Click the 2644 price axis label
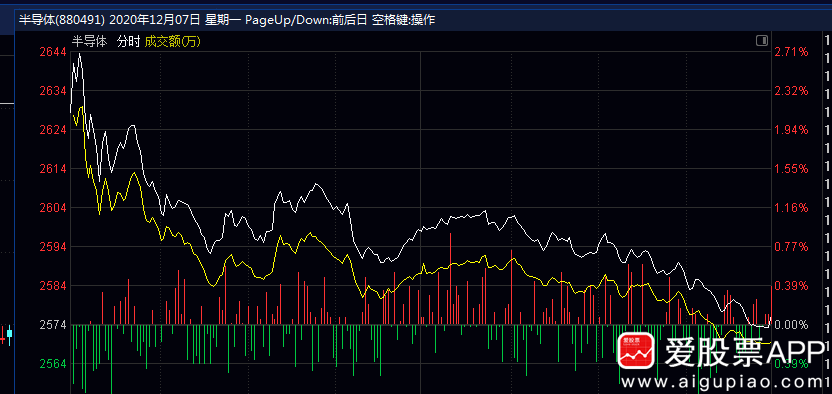This screenshot has height=394, width=832. pyautogui.click(x=53, y=52)
